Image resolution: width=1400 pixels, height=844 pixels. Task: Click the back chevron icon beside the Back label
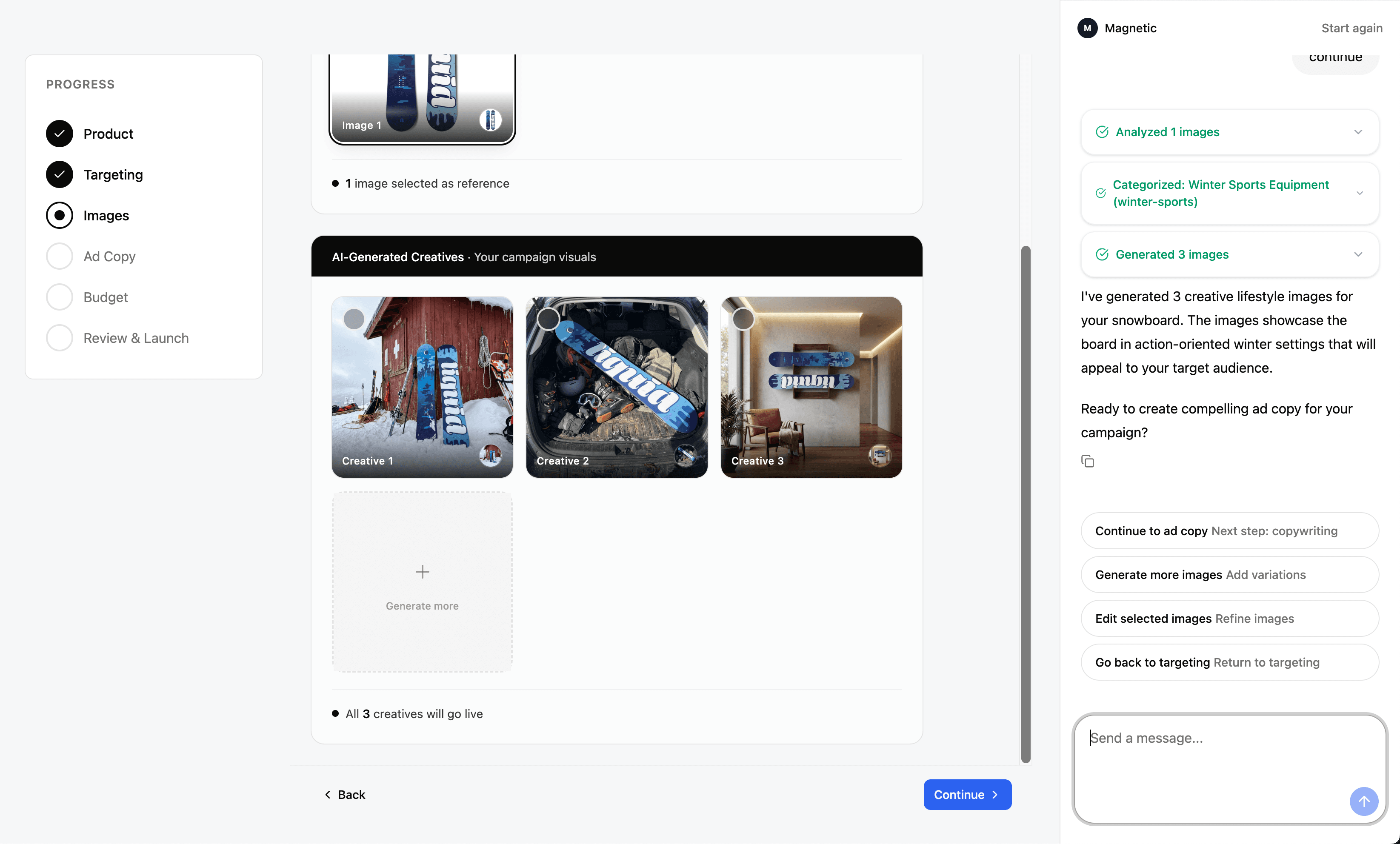coord(328,795)
